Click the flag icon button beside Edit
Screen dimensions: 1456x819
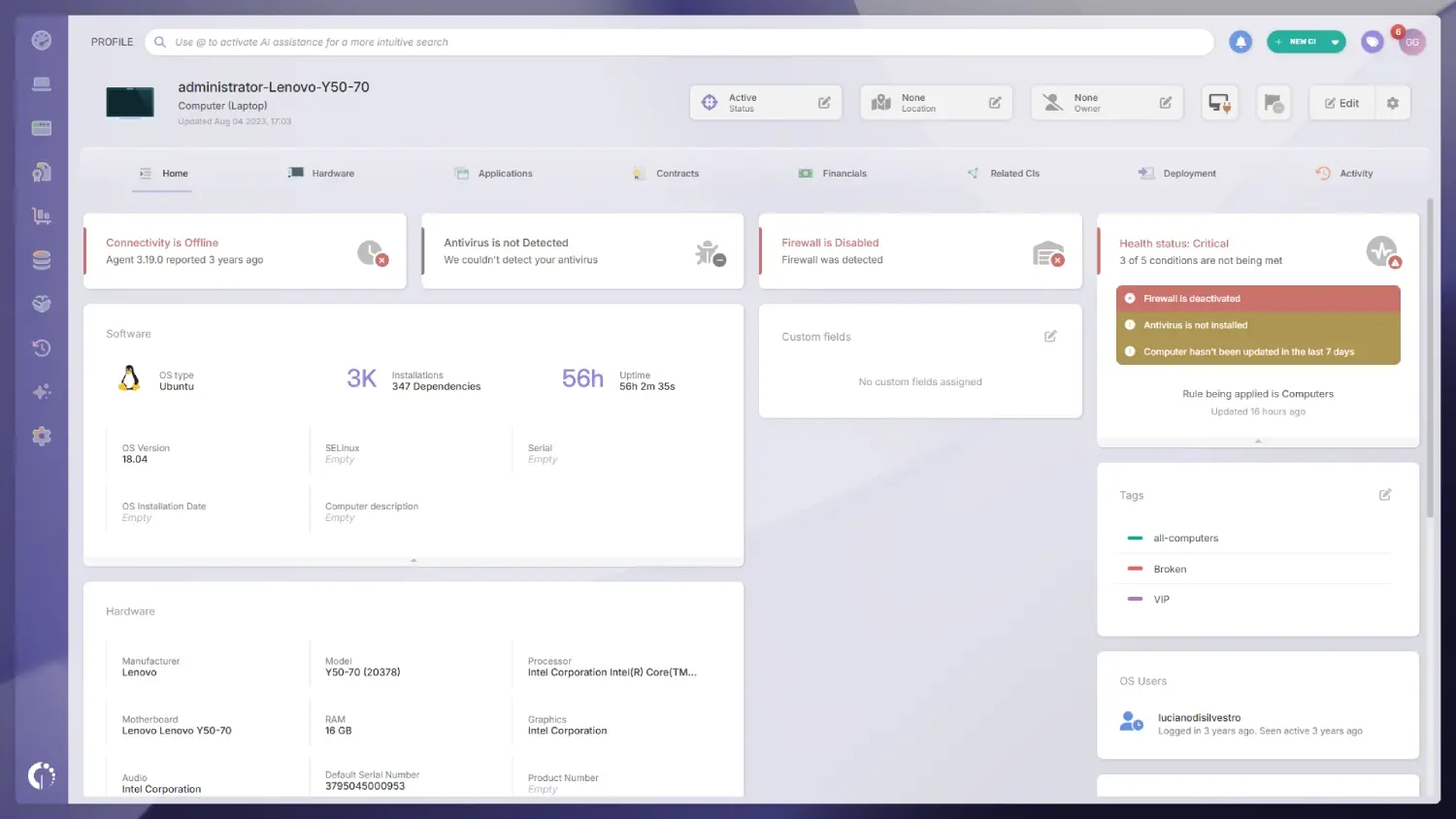click(1274, 103)
